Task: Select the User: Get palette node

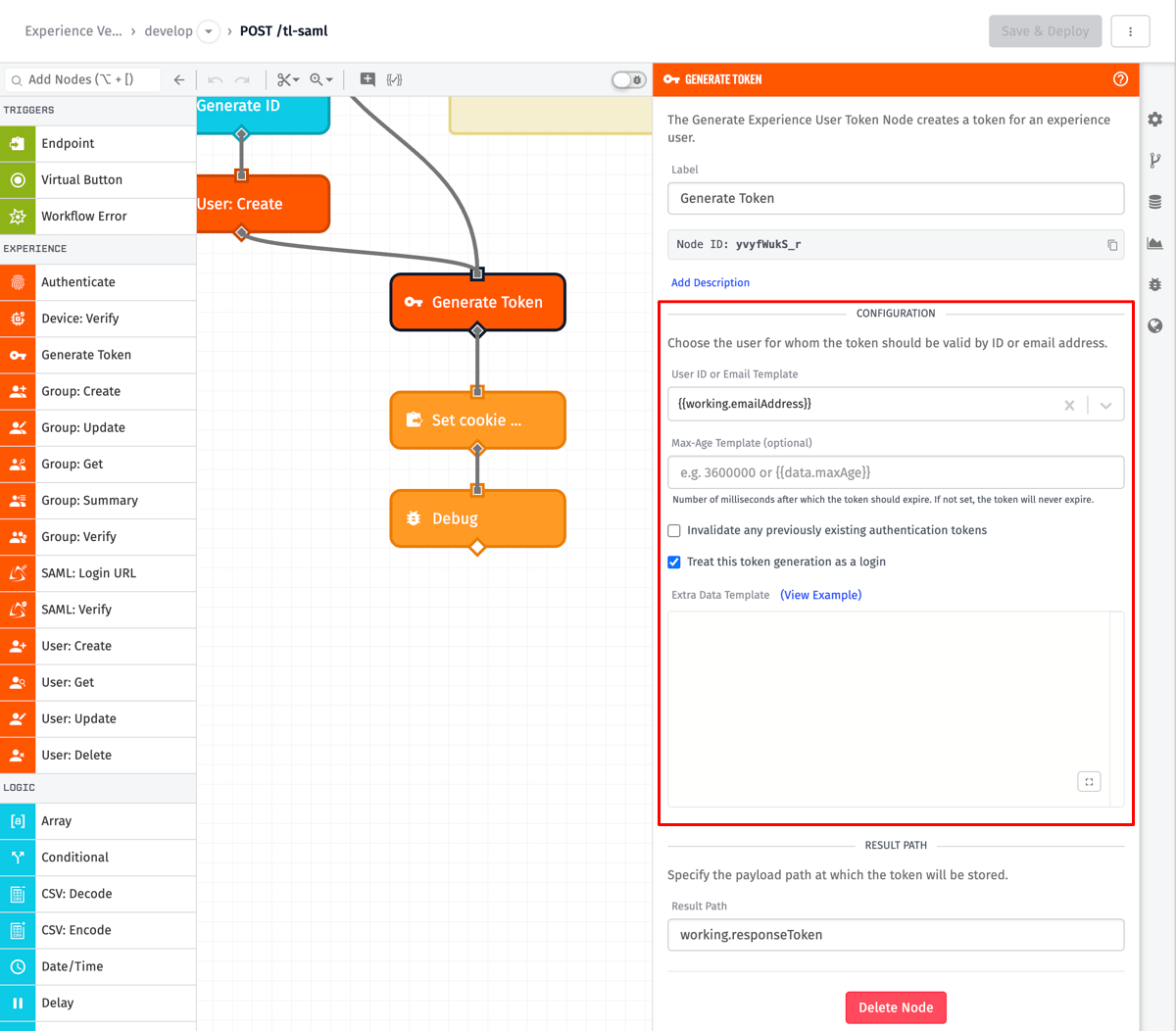Action: (98, 682)
